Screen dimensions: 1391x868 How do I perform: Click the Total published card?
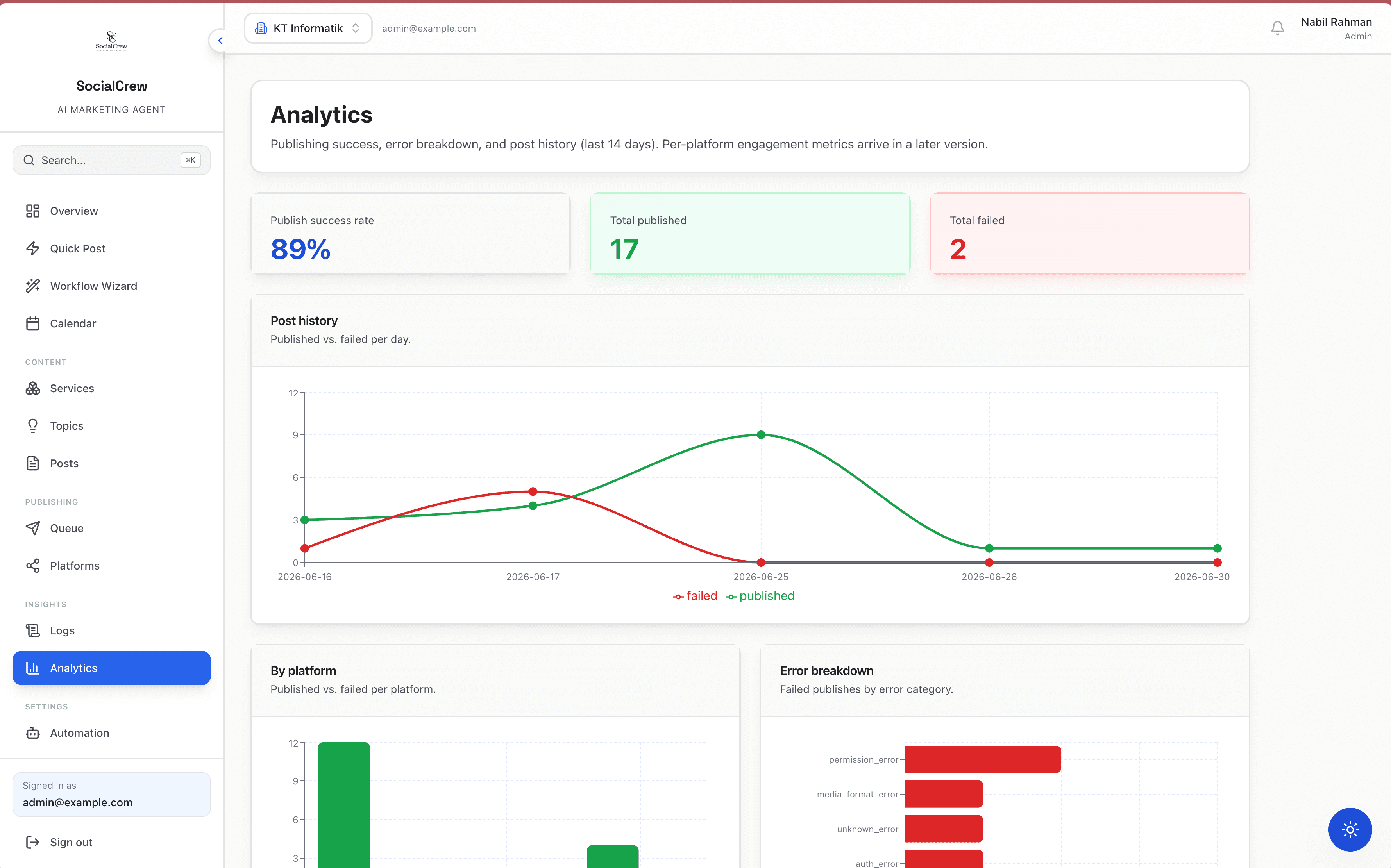[750, 234]
